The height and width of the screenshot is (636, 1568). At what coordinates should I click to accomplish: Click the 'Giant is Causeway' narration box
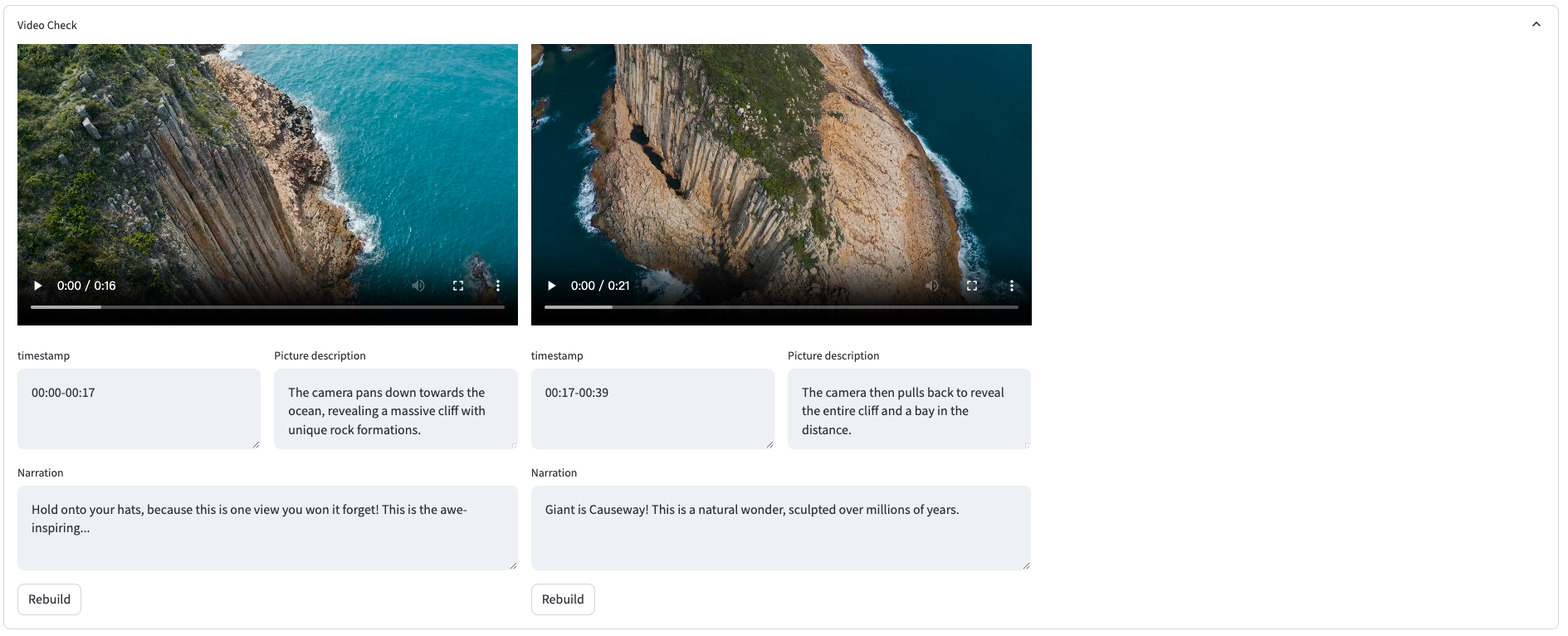[780, 527]
